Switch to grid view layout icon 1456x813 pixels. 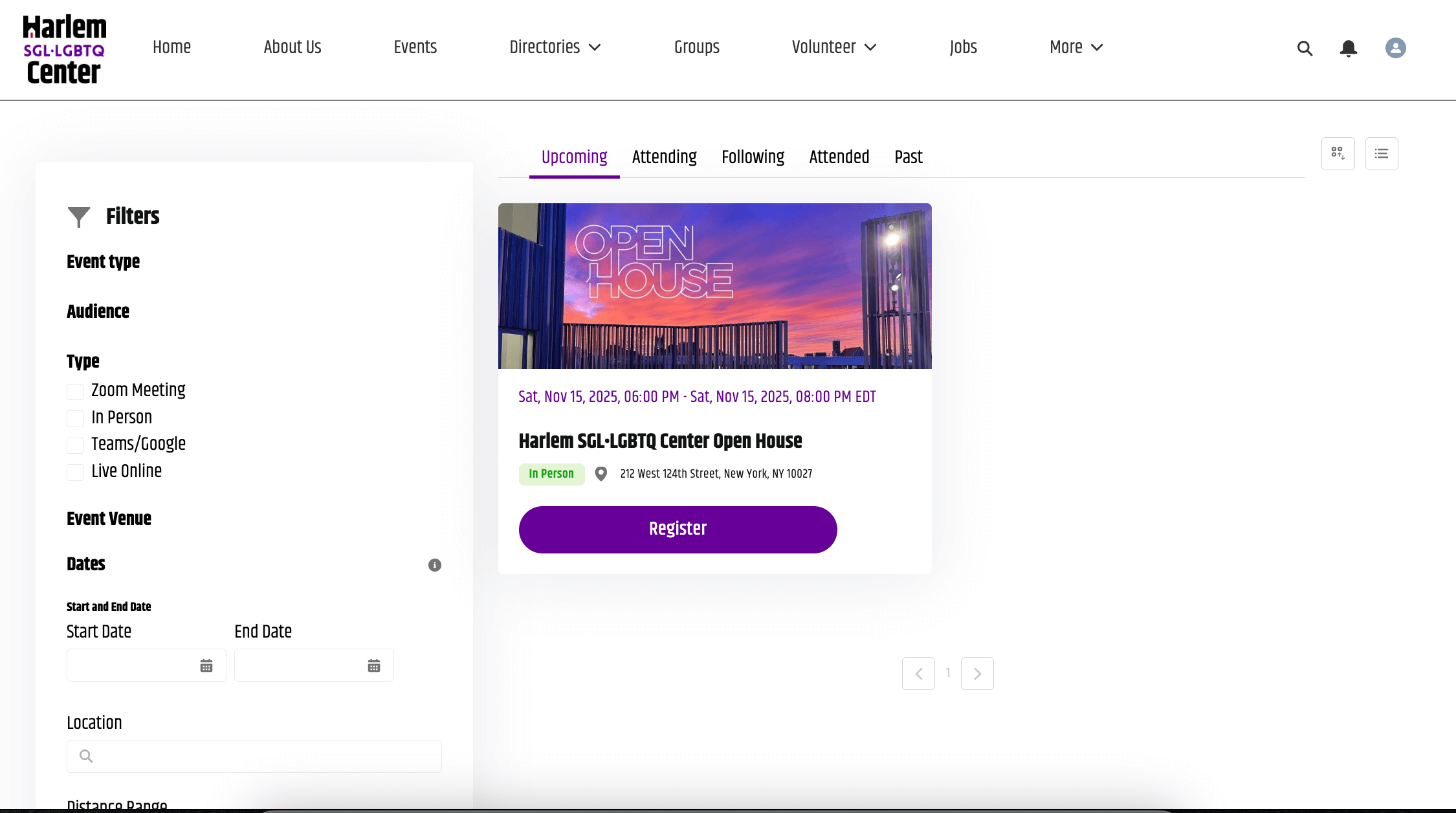click(x=1338, y=153)
